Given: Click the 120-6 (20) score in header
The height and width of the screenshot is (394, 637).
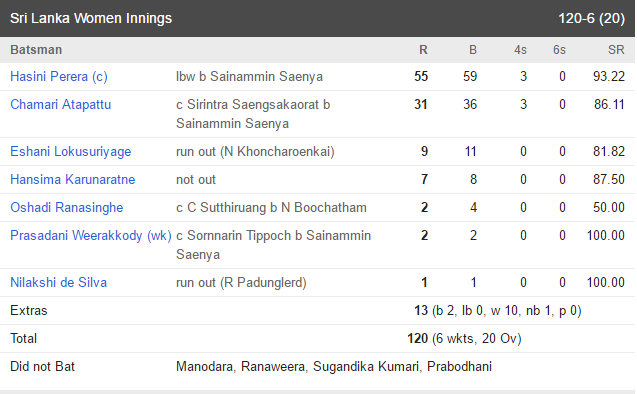Looking at the screenshot, I should (x=592, y=18).
